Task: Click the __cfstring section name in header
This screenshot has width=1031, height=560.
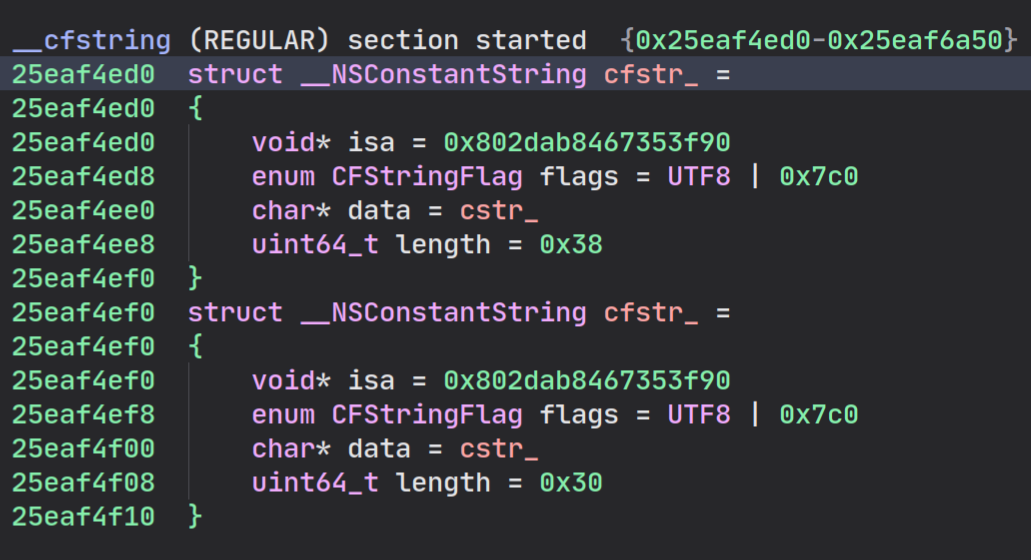Action: [x=92, y=41]
